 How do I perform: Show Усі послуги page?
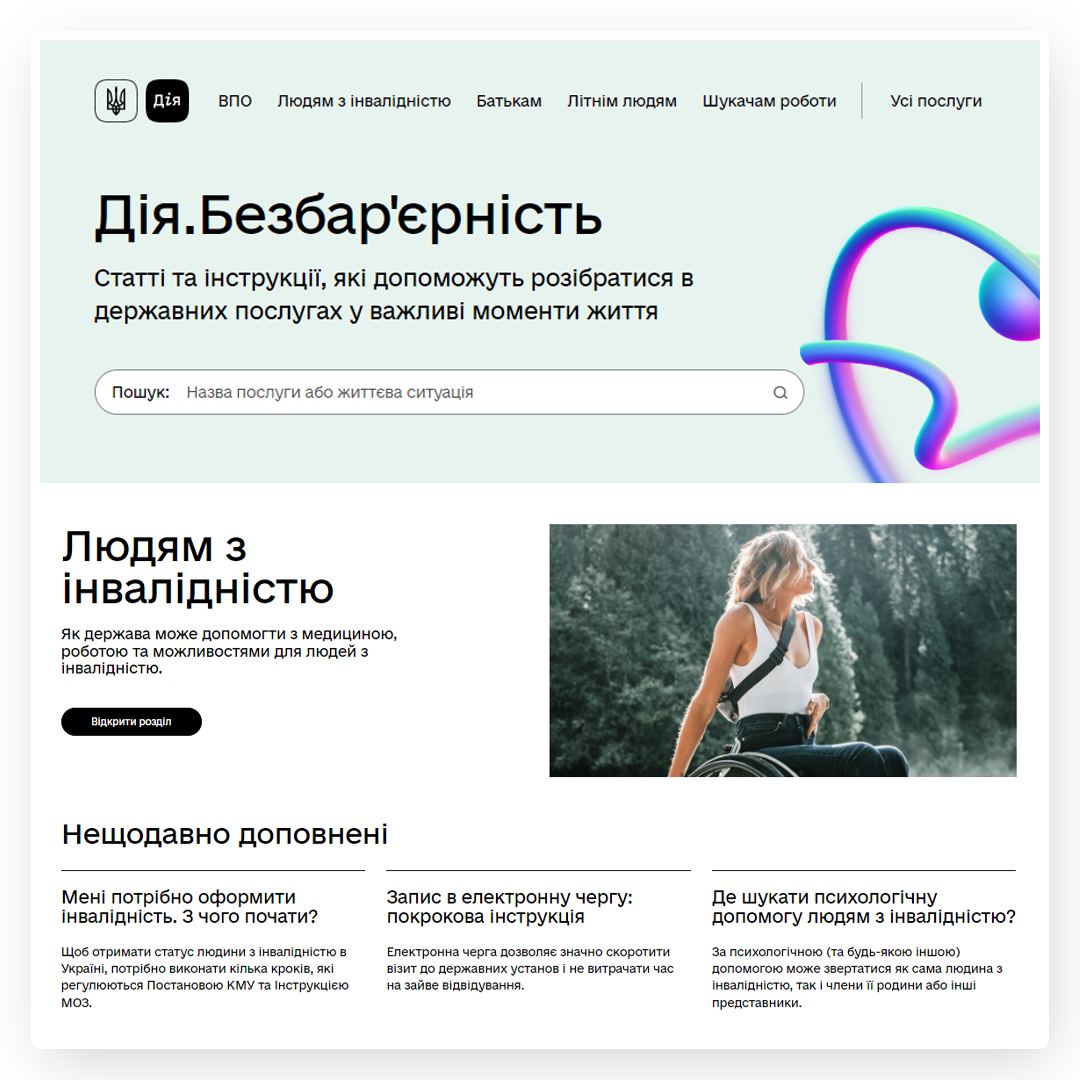[935, 101]
